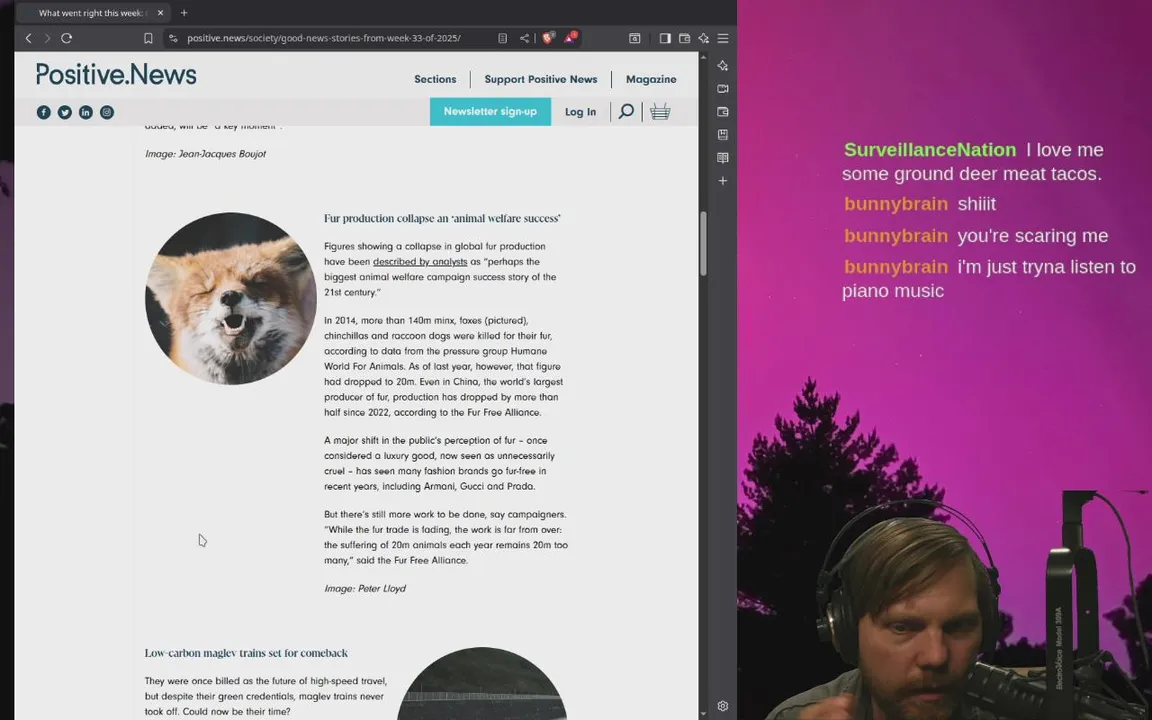
Task: Share this page via address bar icon
Action: tap(524, 38)
